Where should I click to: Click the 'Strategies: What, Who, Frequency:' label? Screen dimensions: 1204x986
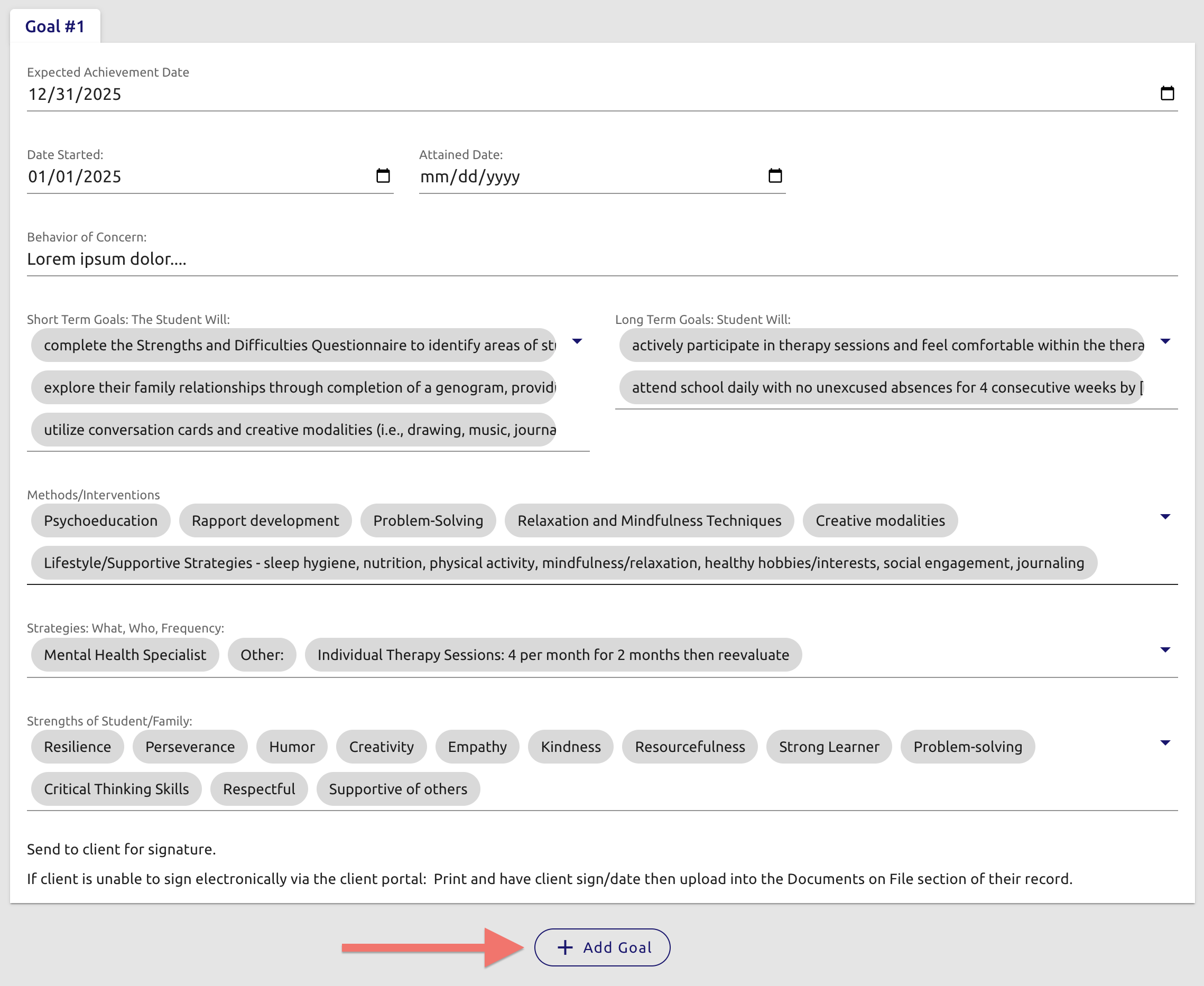click(126, 628)
